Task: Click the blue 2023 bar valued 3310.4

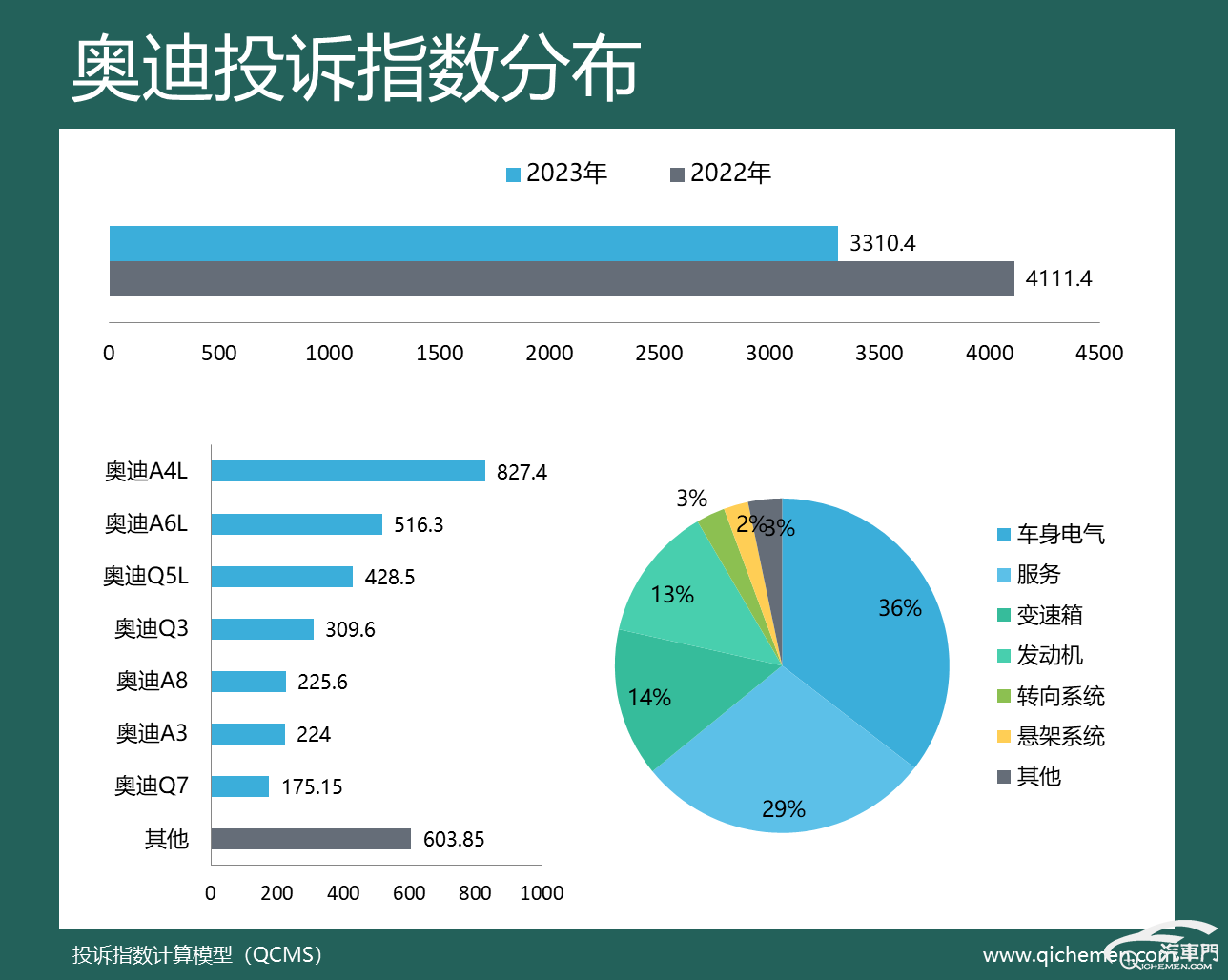Action: pos(474,243)
